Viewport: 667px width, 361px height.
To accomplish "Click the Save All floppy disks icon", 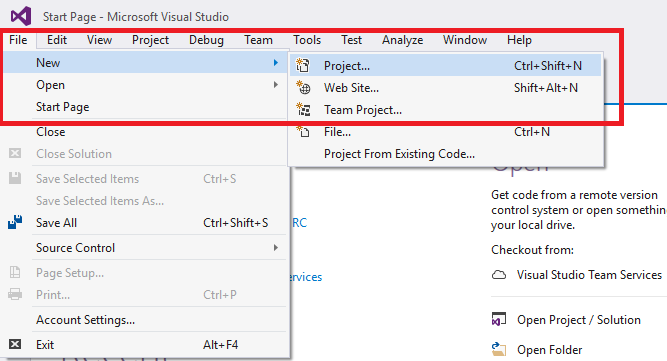I will click(x=15, y=222).
